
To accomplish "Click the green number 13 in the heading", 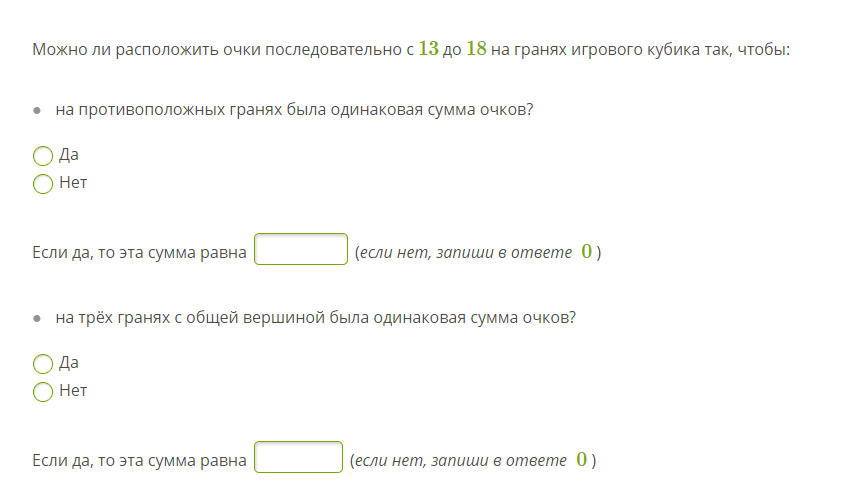I will 429,49.
